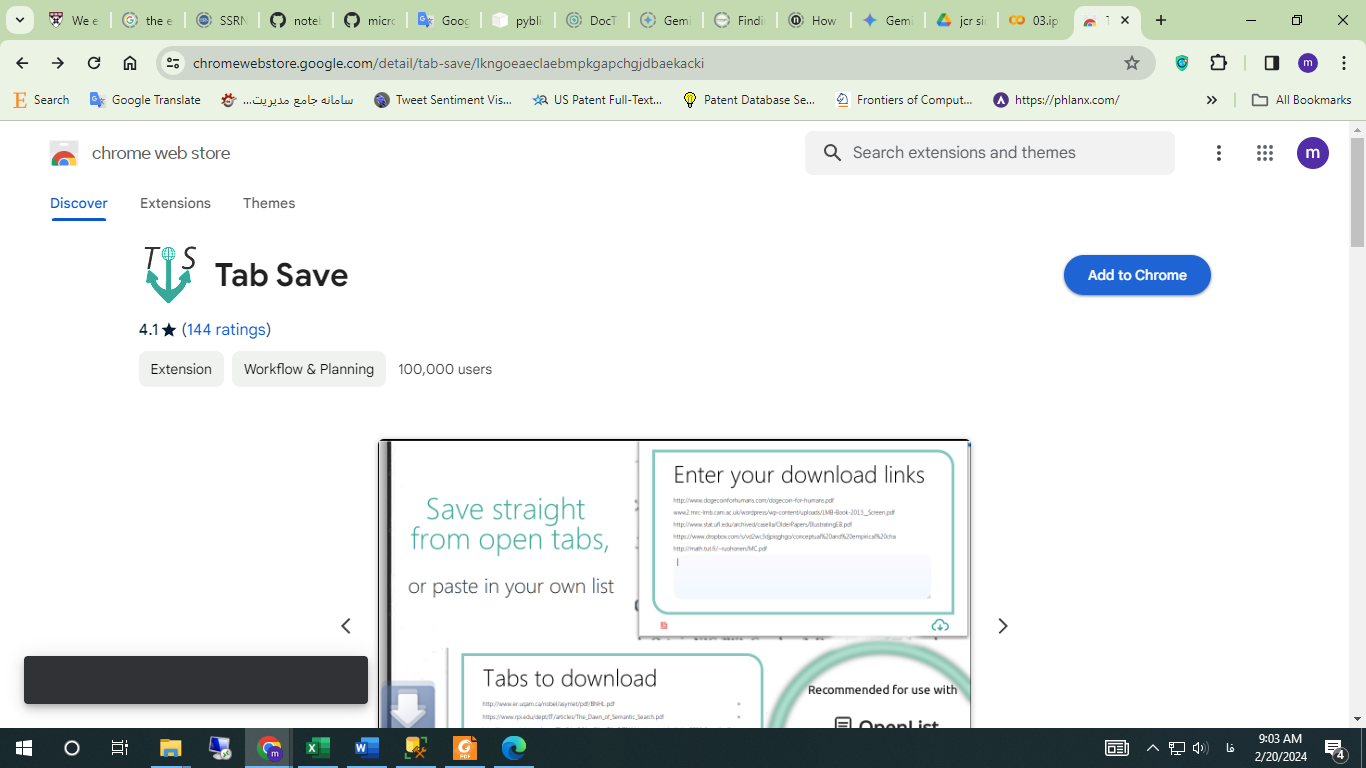Expand the tab search dropdown
The width and height of the screenshot is (1366, 768).
19,20
